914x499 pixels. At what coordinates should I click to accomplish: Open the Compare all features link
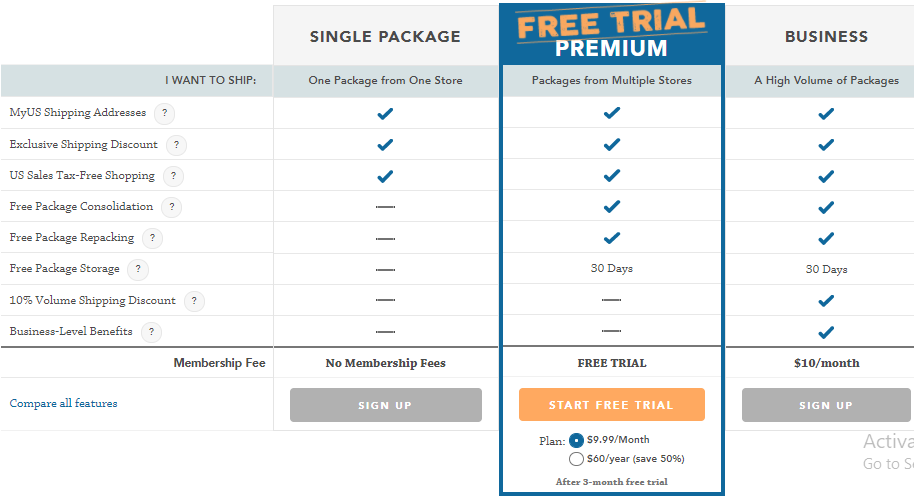tap(64, 403)
